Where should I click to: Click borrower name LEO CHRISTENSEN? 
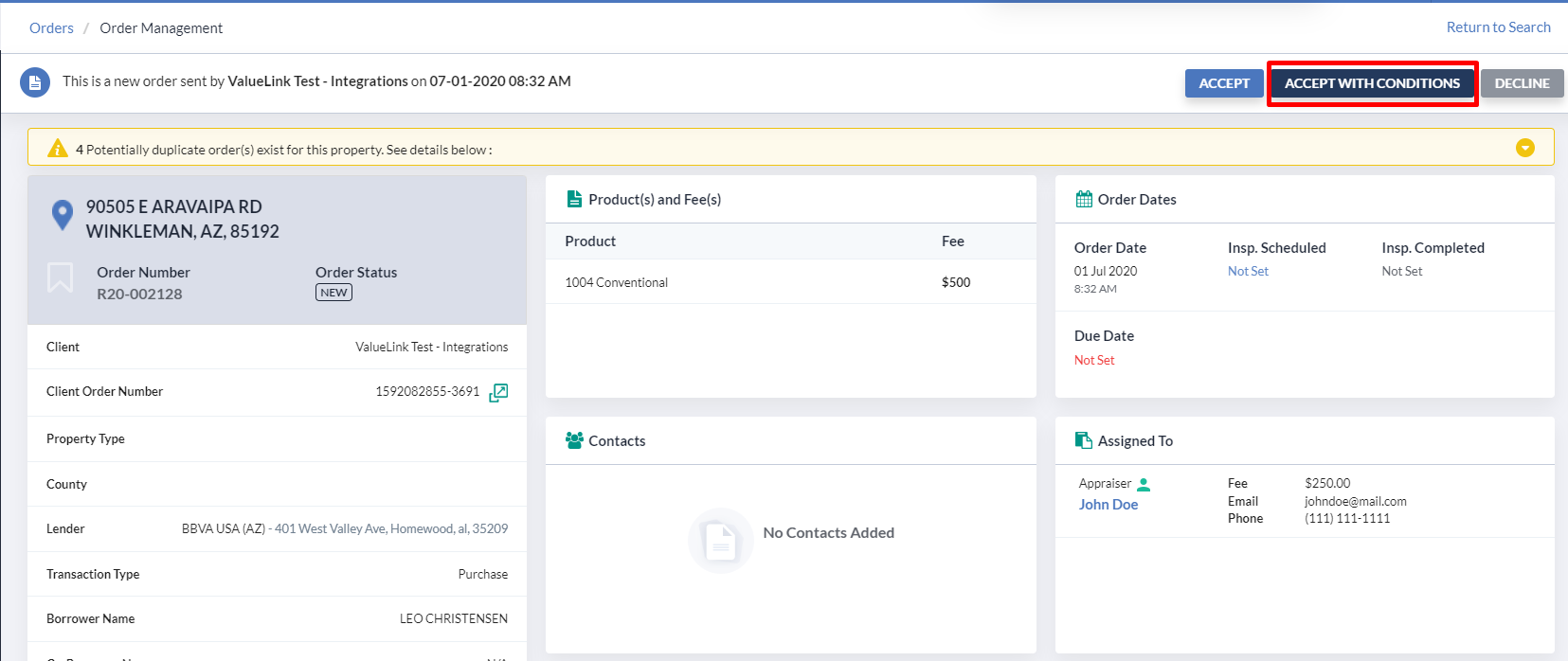tap(454, 618)
